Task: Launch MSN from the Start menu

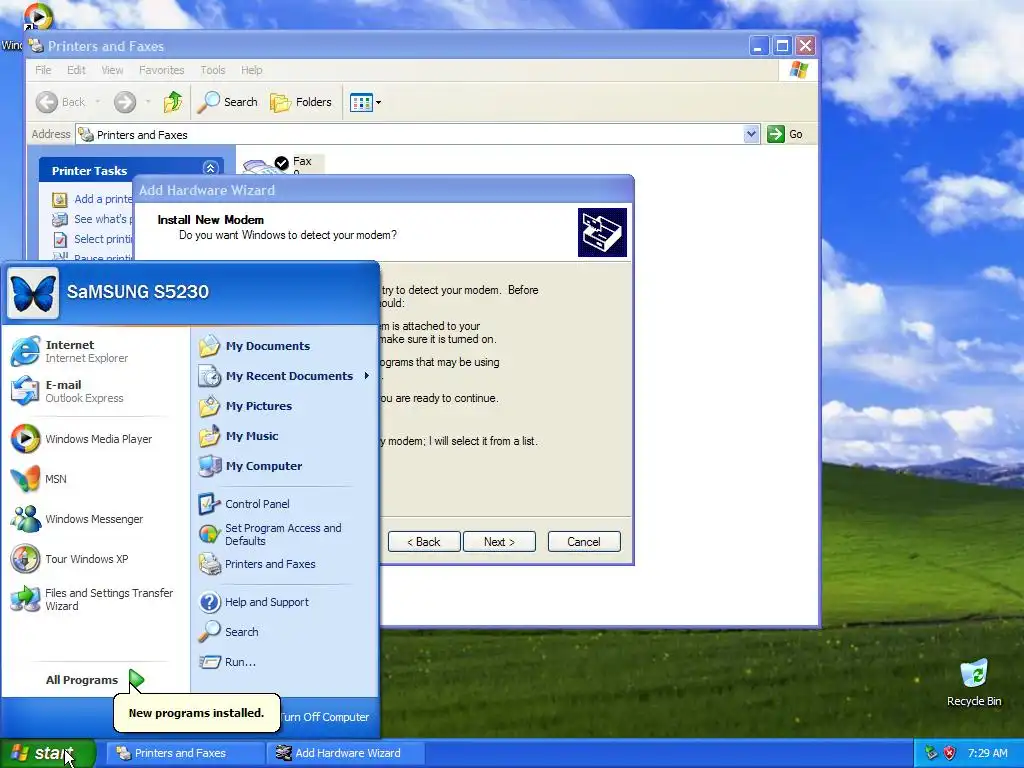Action: click(x=39, y=479)
